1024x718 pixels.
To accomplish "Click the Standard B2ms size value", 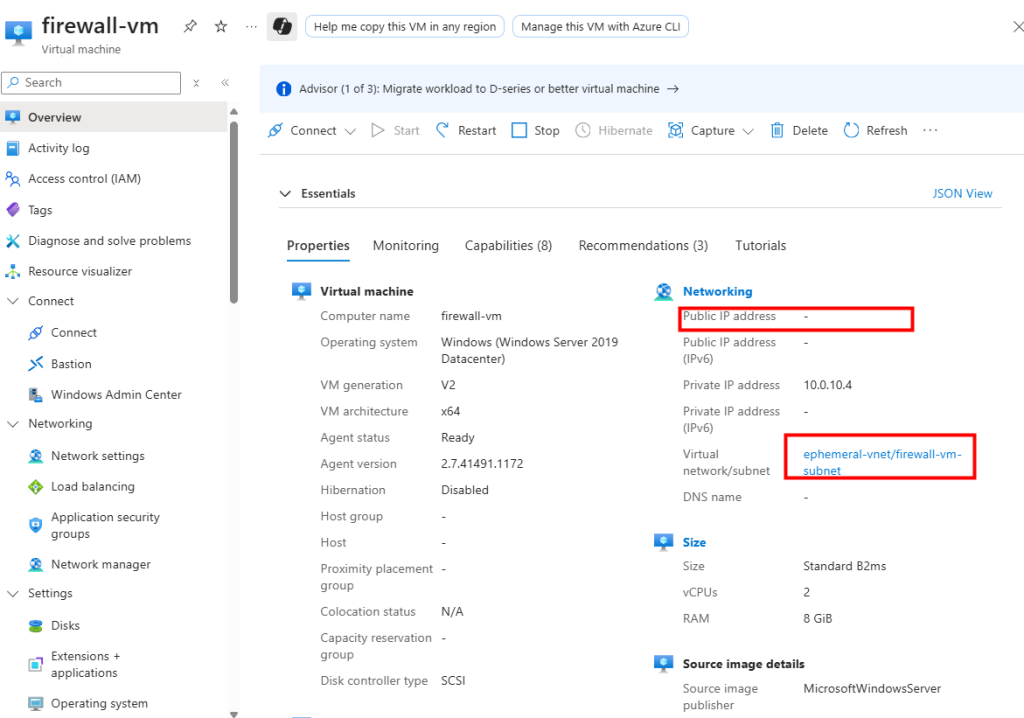I will pos(844,566).
